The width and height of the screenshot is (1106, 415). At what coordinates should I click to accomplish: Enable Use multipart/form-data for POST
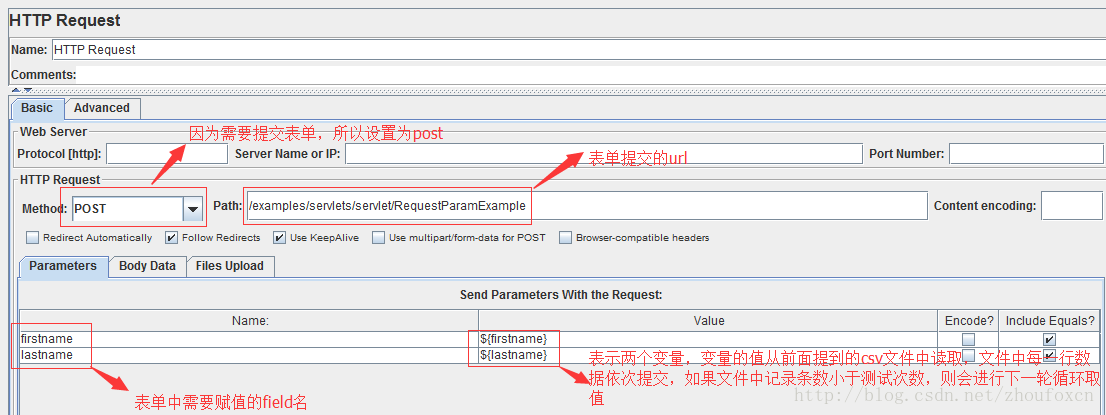pos(379,238)
